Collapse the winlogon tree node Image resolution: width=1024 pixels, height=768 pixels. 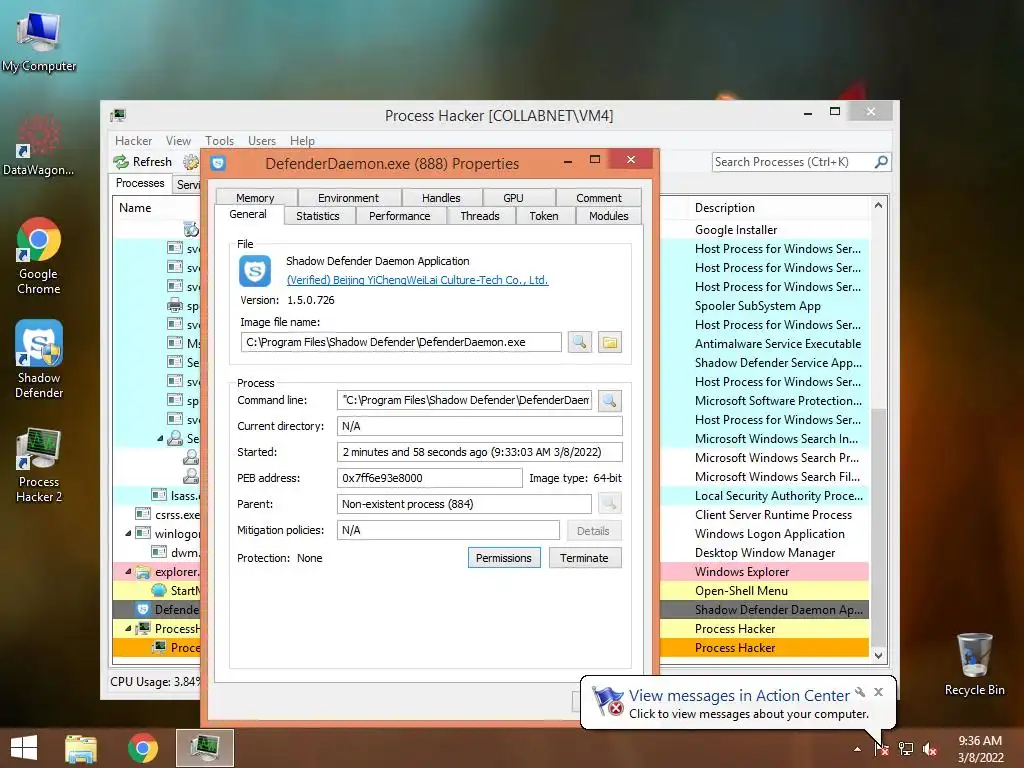tap(128, 534)
